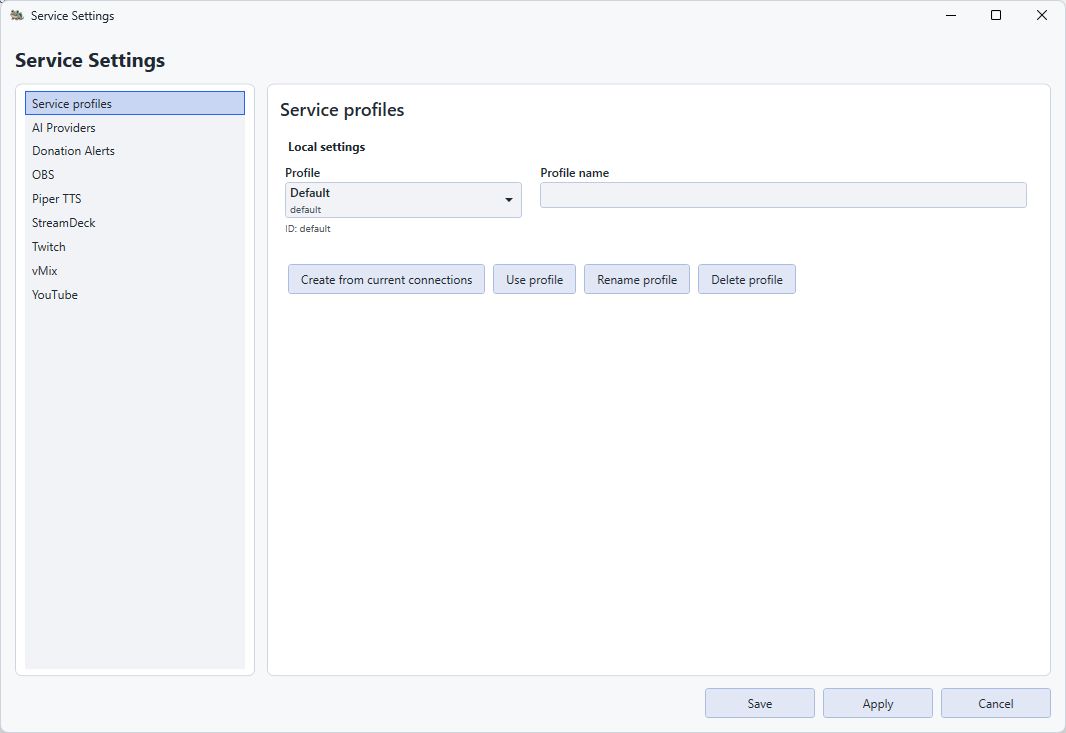Go to YouTube settings
This screenshot has width=1066, height=733.
coord(135,294)
